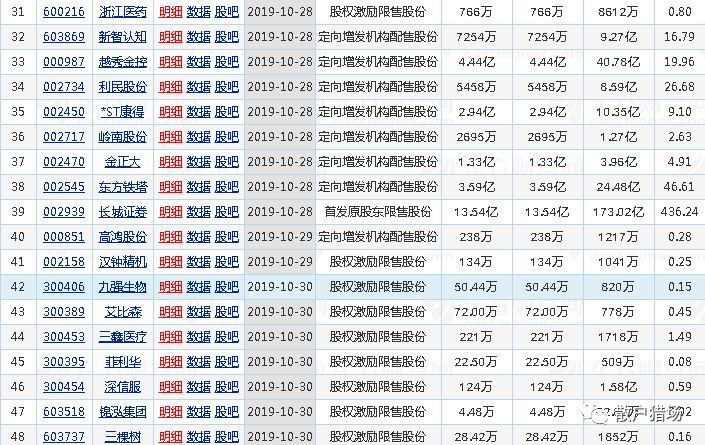Click stock code 002717

click(64, 137)
